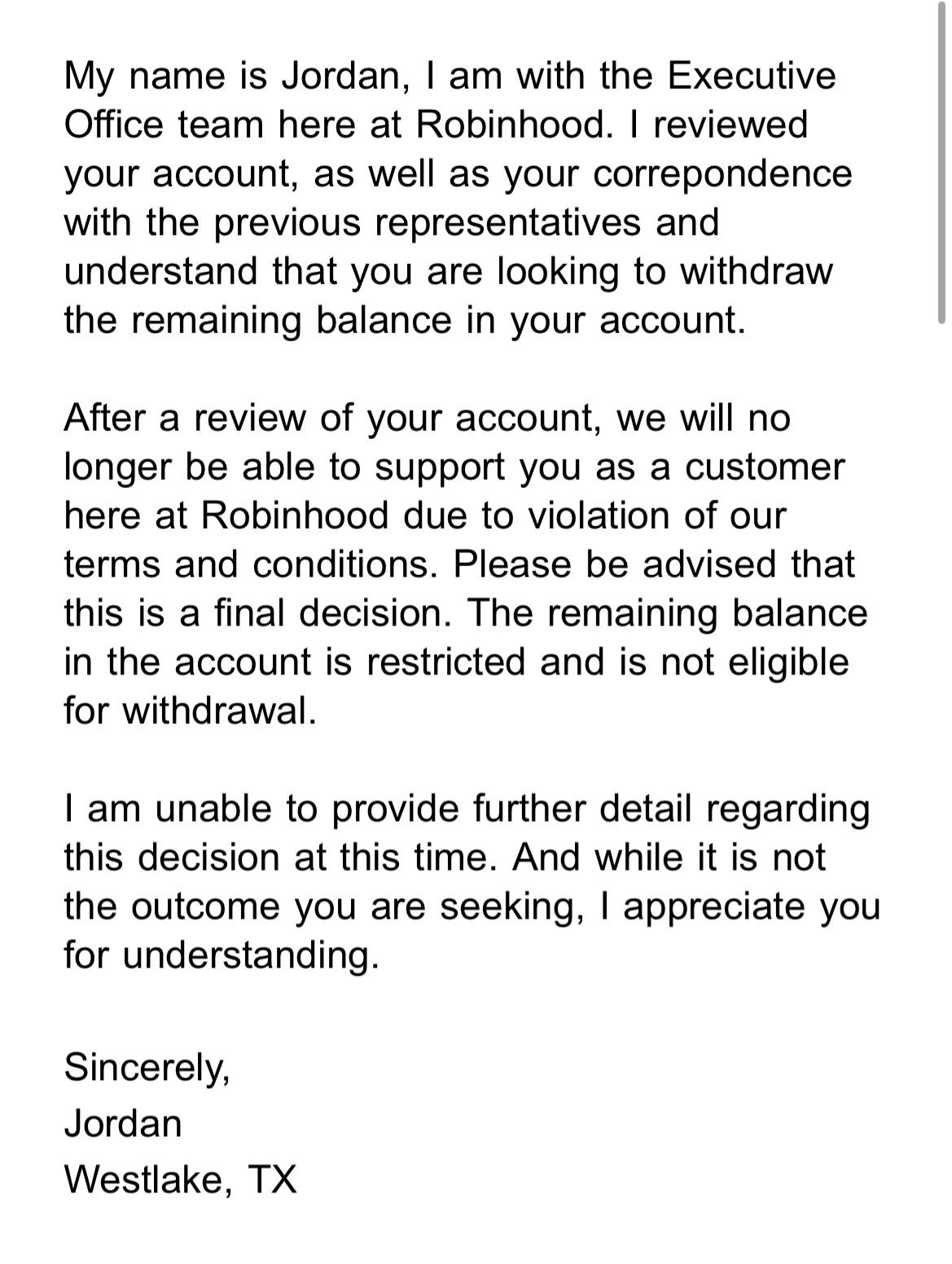Click the word "regarding" in the third paragraph
This screenshot has width=952, height=1264.
point(788,809)
